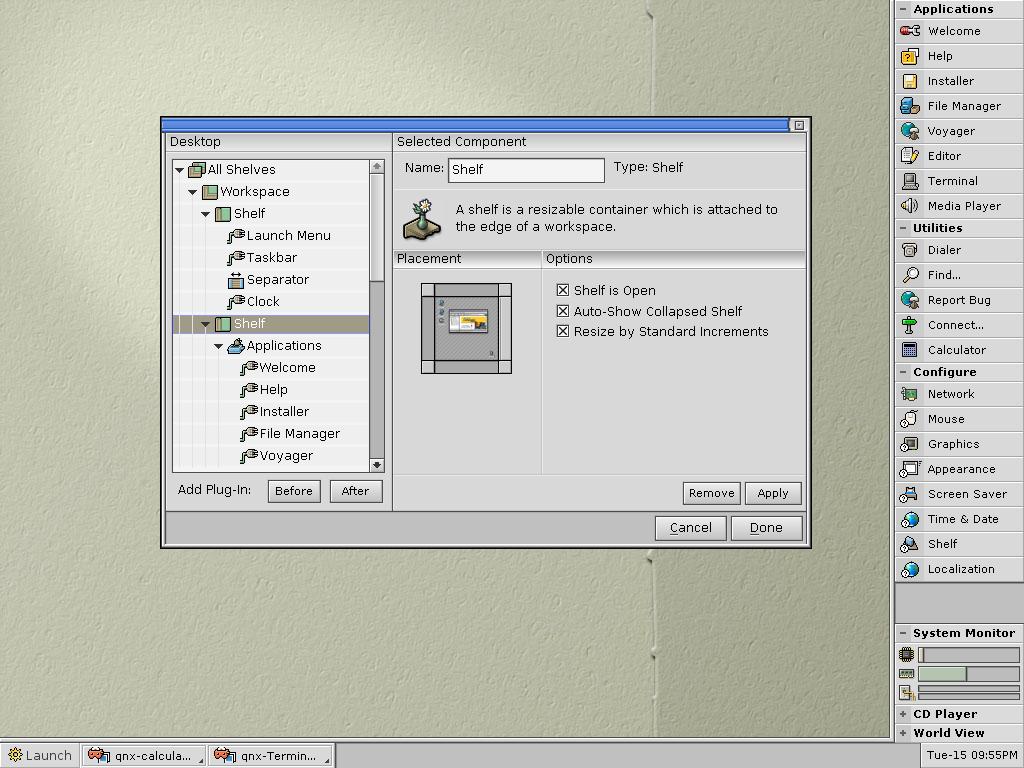Collapse the Applications tree node
The height and width of the screenshot is (768, 1024).
pos(219,346)
